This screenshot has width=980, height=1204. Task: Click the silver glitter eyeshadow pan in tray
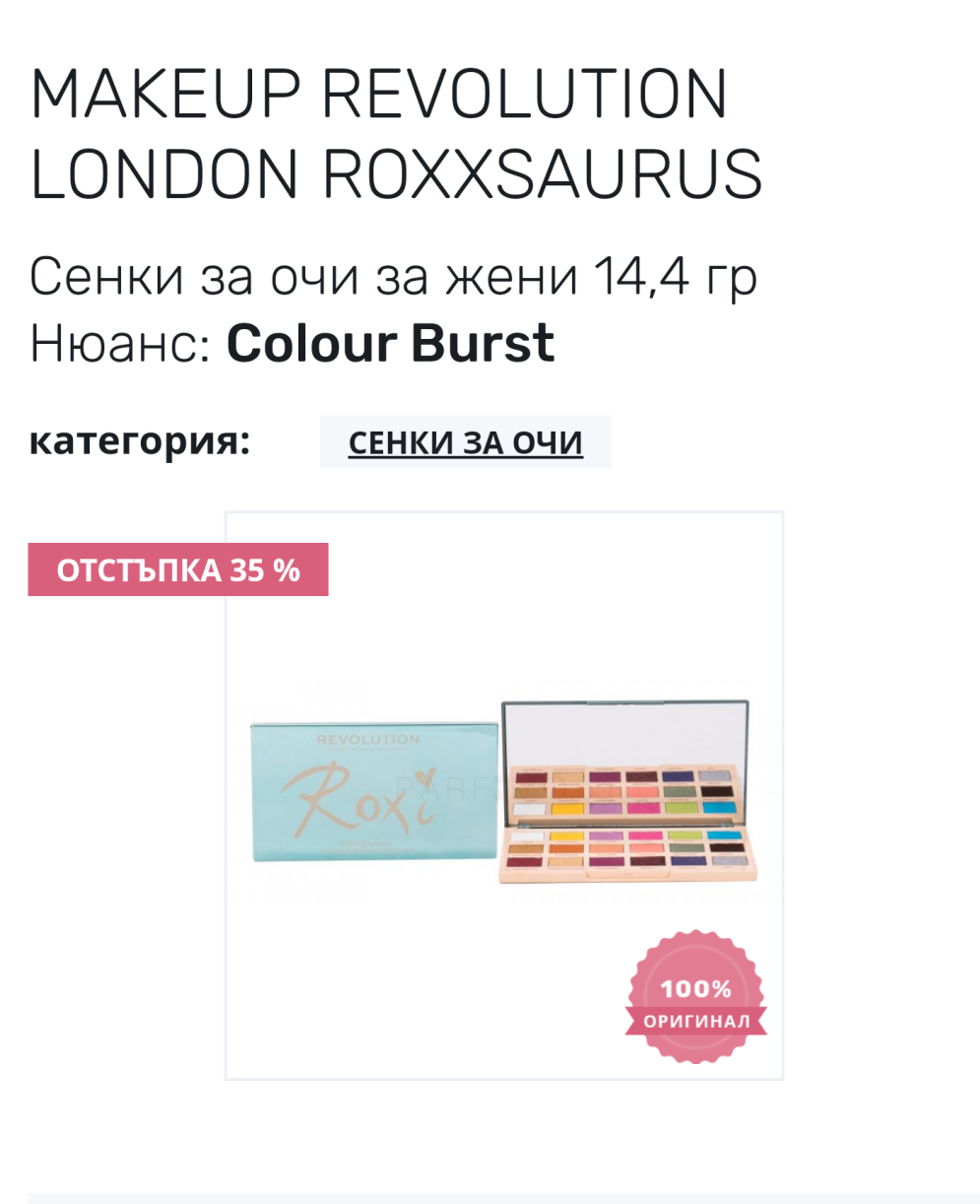[730, 861]
